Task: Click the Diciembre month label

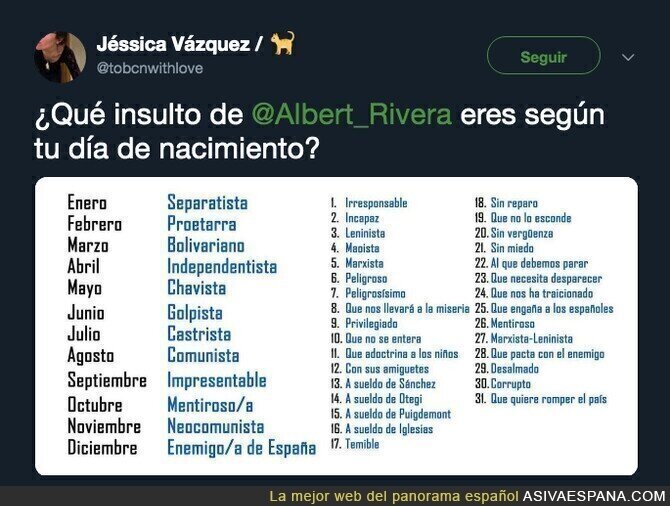Action: tap(103, 448)
